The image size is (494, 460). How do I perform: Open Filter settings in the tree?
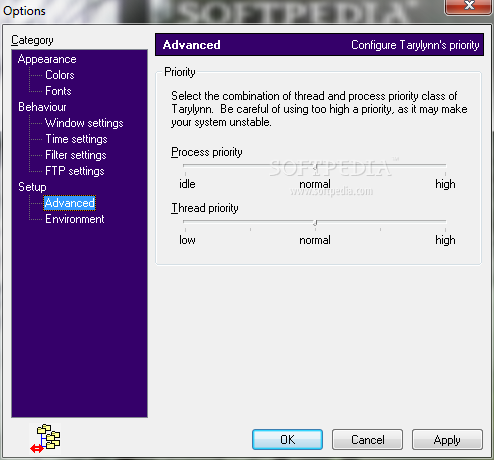click(x=76, y=155)
